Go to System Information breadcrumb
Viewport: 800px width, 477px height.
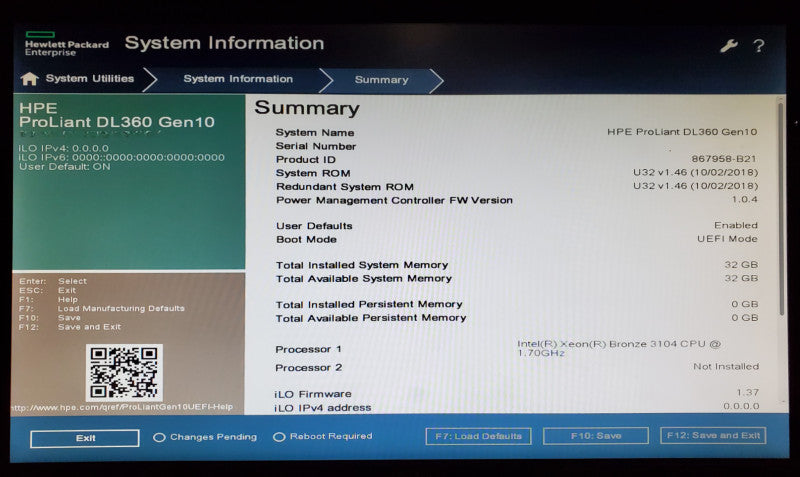pos(238,79)
